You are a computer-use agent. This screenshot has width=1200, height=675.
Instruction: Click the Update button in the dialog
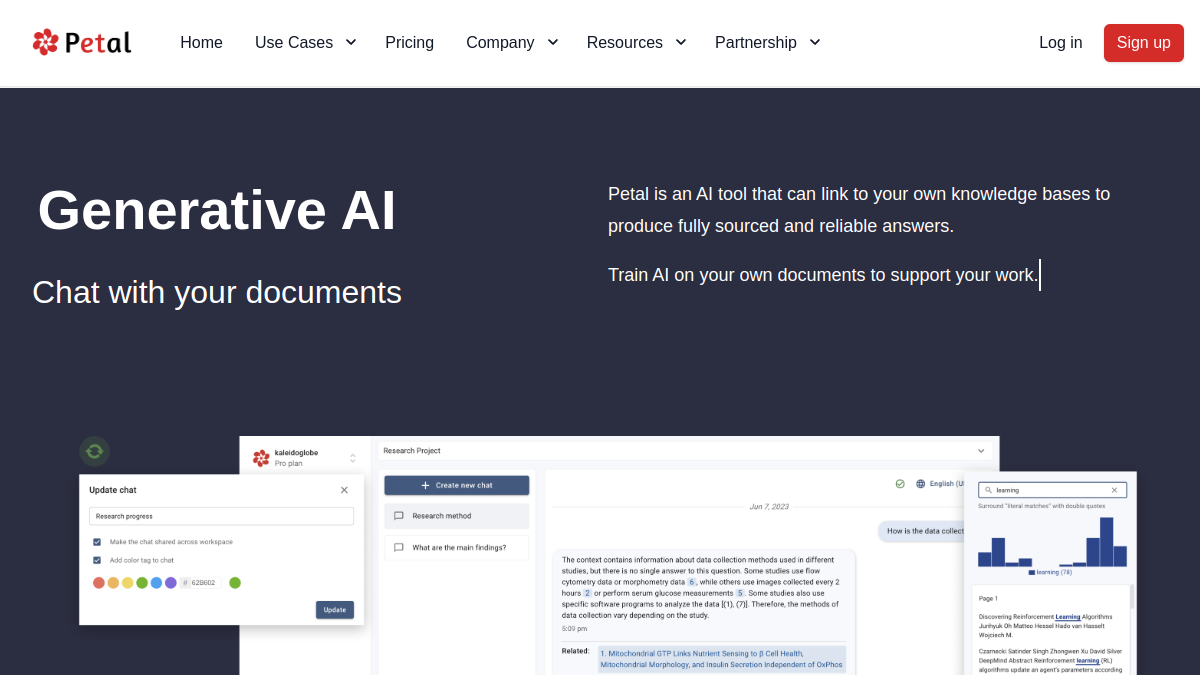[x=335, y=610]
